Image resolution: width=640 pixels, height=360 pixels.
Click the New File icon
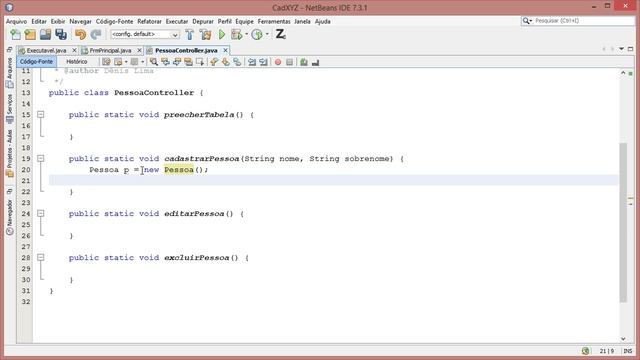16,34
